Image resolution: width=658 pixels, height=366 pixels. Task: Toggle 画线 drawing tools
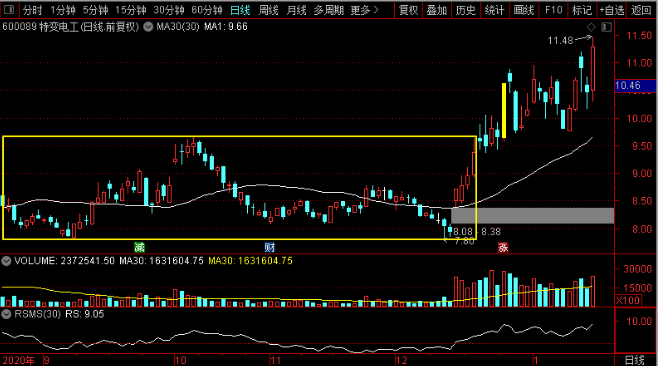click(524, 10)
